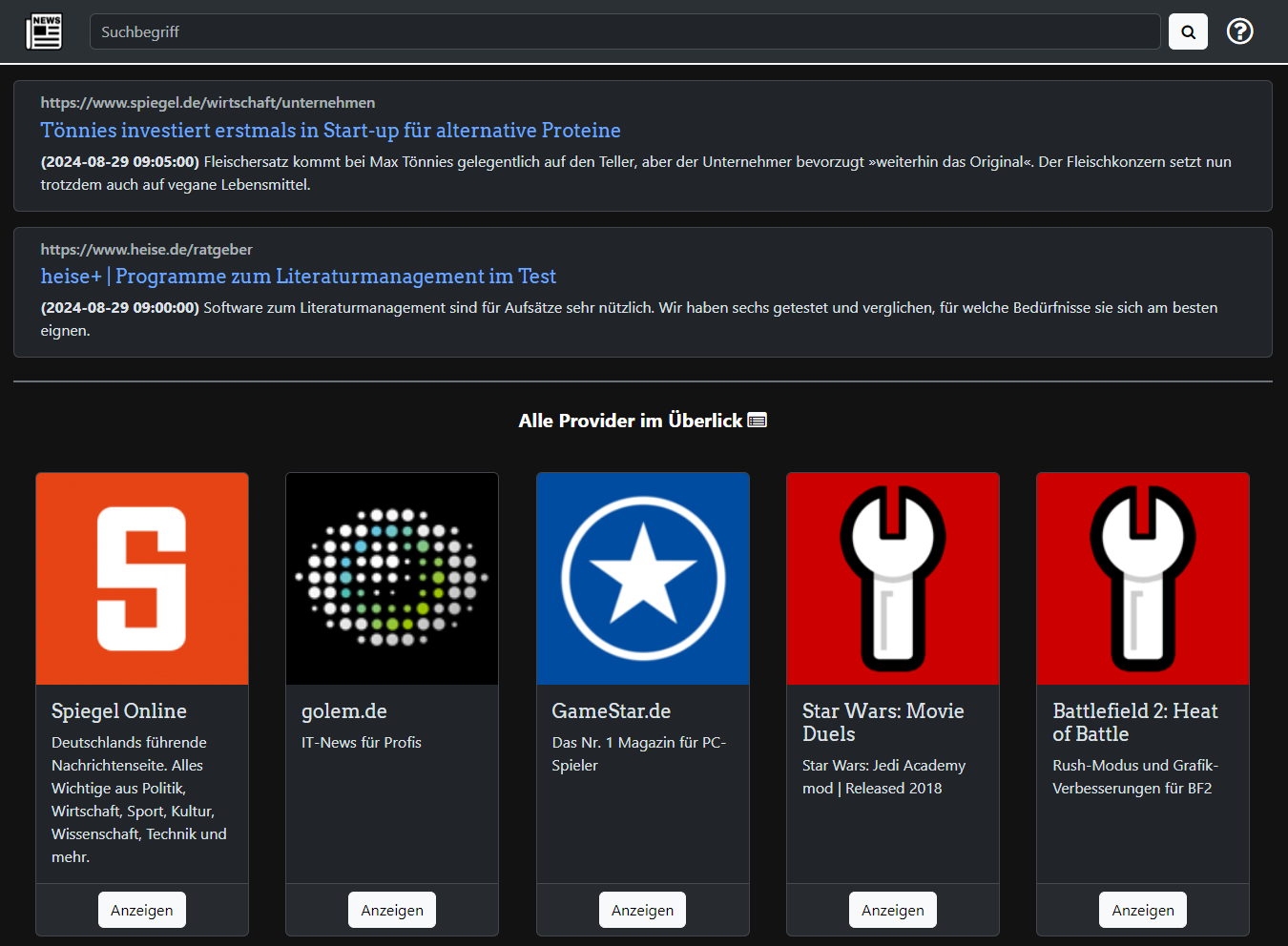Click the spiegel.de wirtschaft URL text
The image size is (1288, 946).
[207, 103]
